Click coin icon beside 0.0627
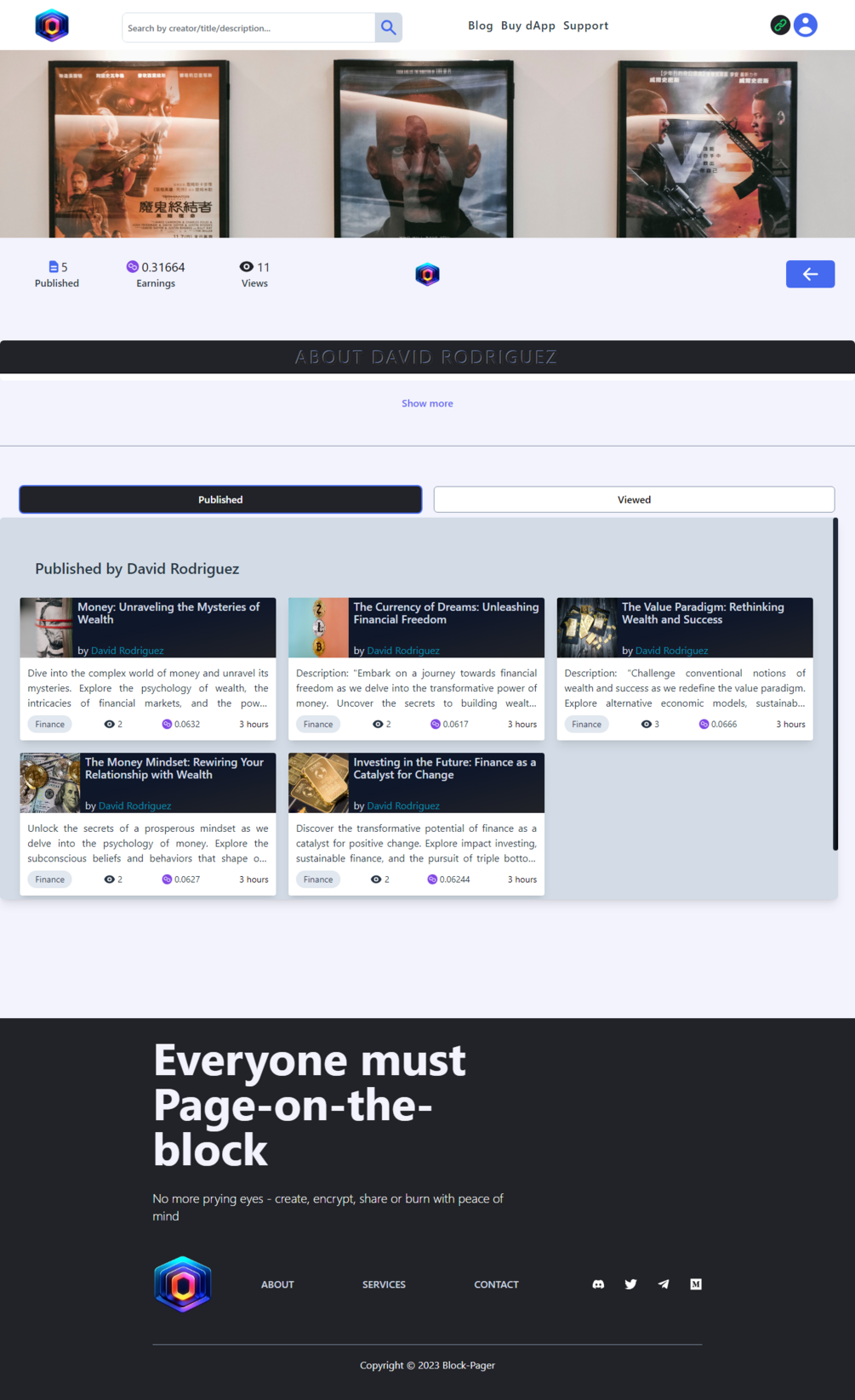Screen dimensions: 855x1400 [167, 879]
